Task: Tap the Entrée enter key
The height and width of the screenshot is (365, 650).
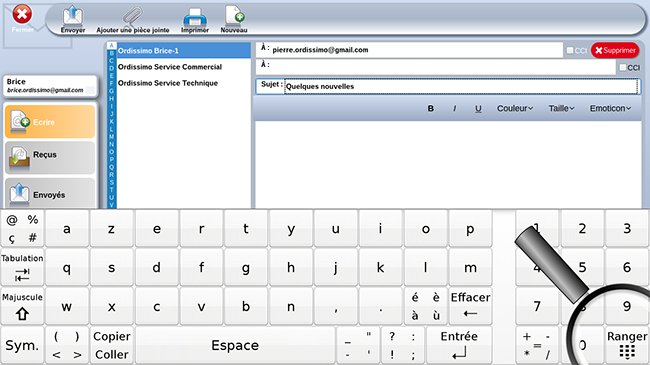Action: (x=459, y=346)
